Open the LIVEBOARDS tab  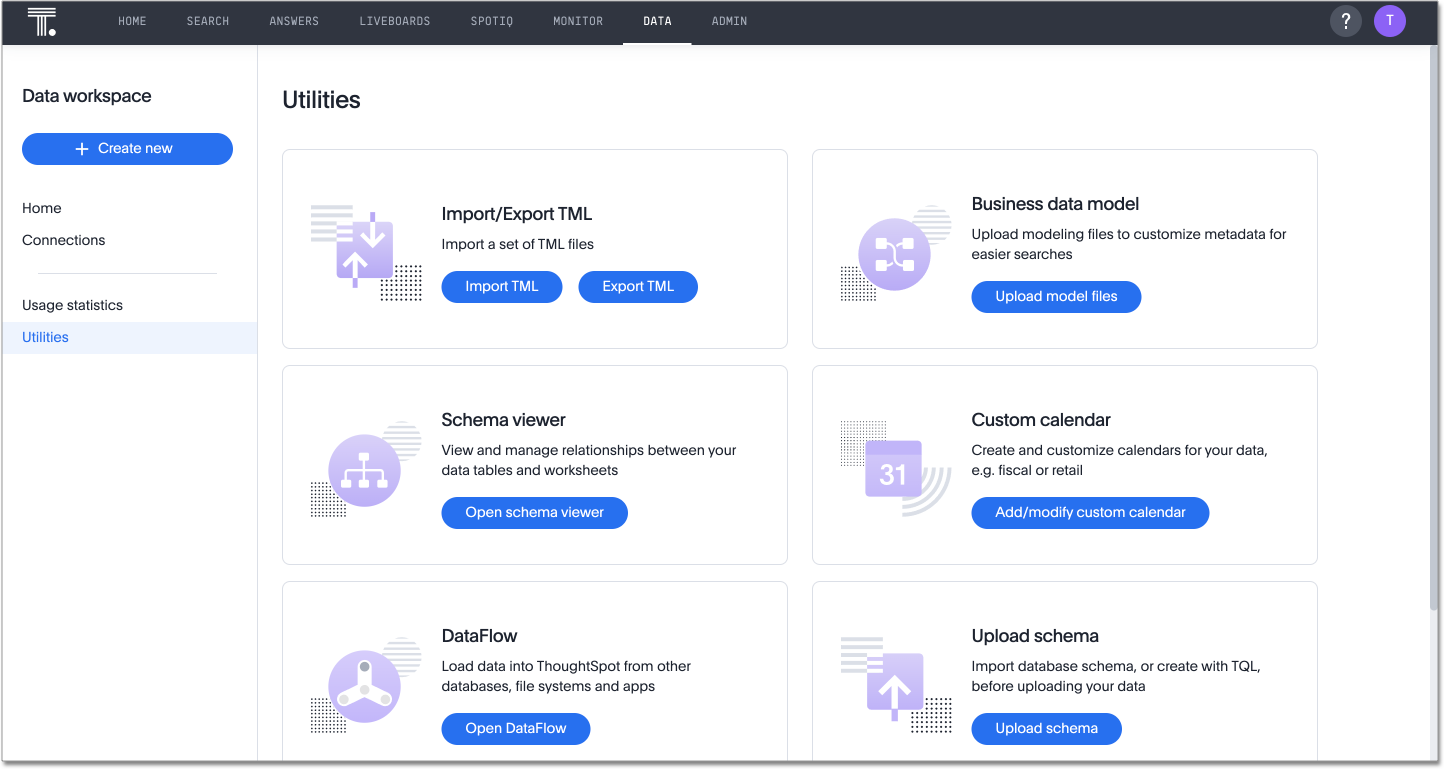coord(394,20)
